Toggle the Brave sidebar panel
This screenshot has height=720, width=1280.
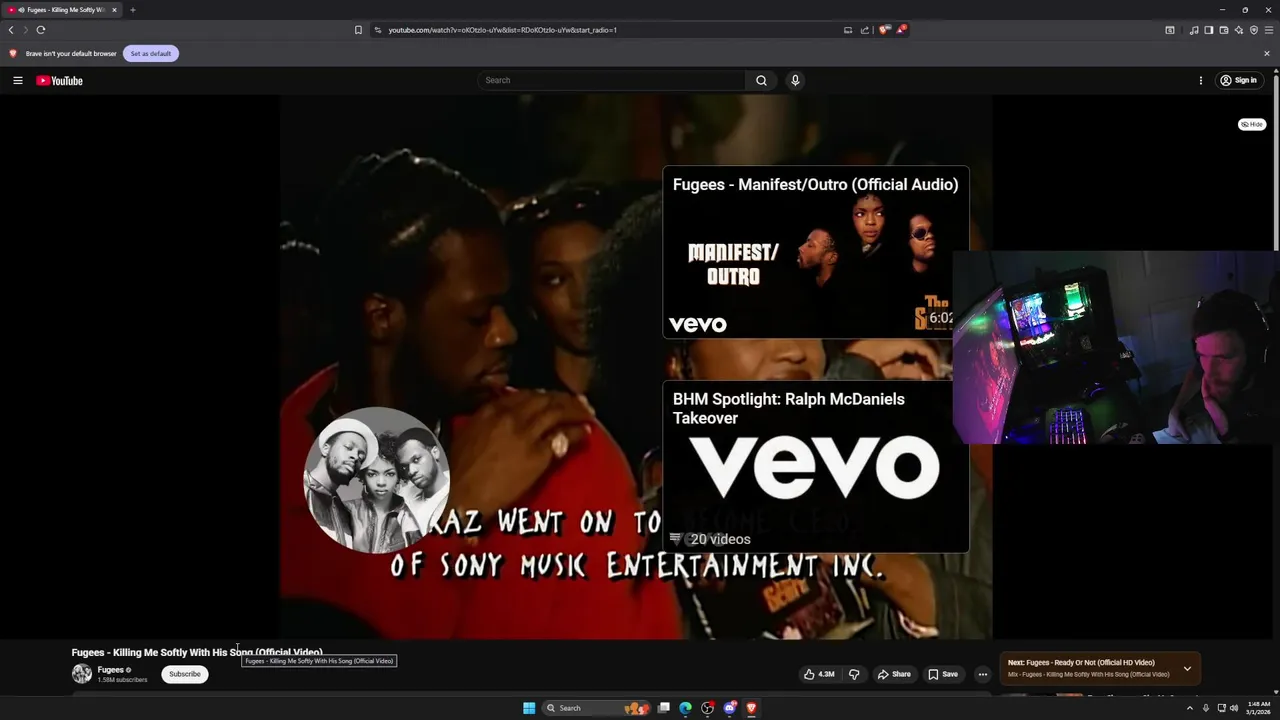pyautogui.click(x=1209, y=30)
